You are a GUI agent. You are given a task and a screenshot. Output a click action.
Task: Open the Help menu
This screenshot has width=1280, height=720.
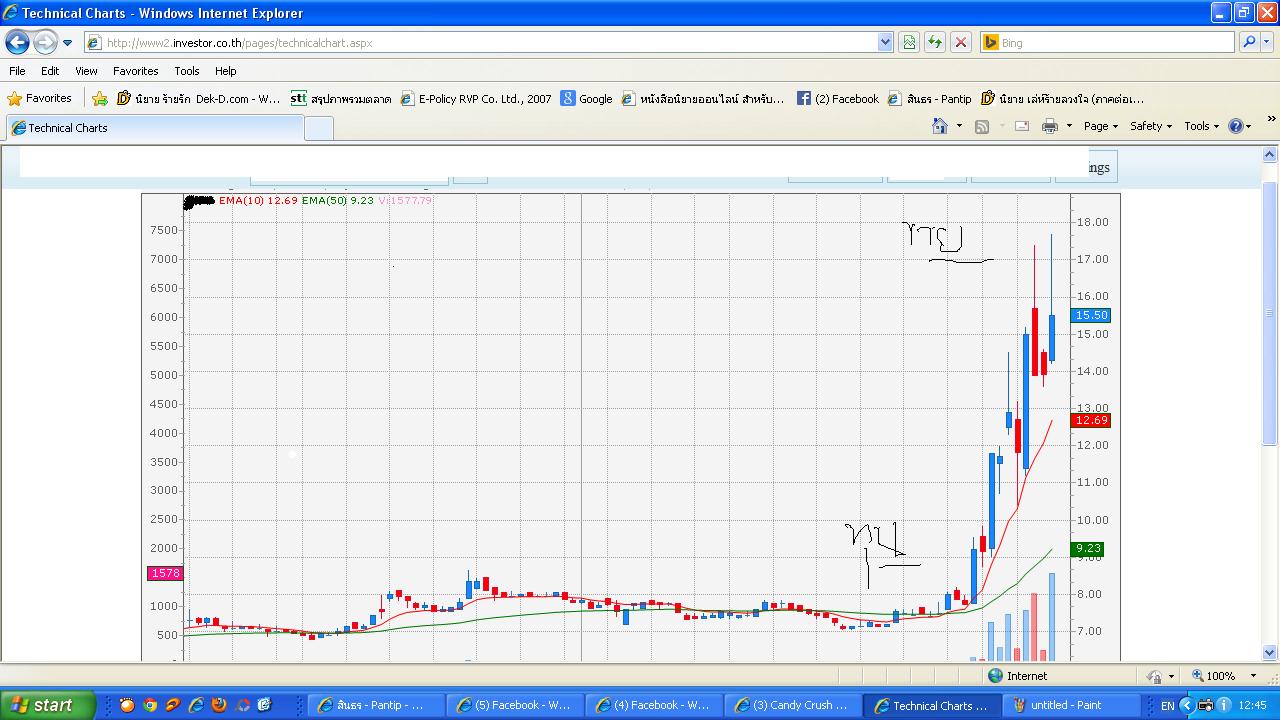click(226, 71)
